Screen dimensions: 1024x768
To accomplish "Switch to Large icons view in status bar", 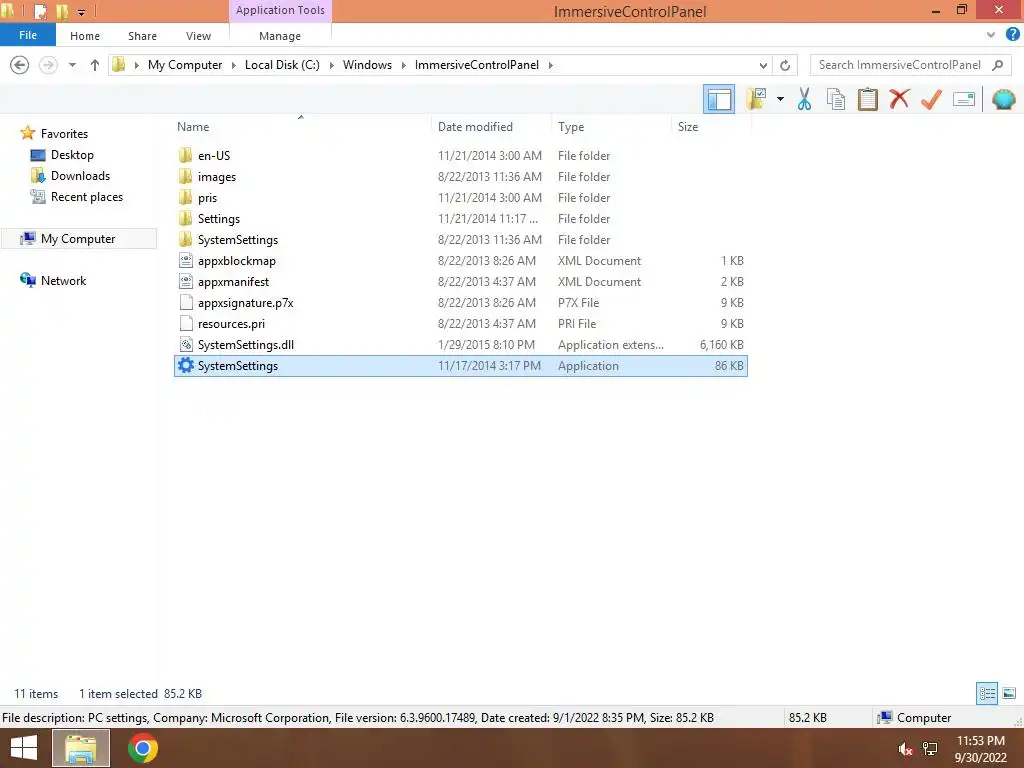I will [1009, 693].
